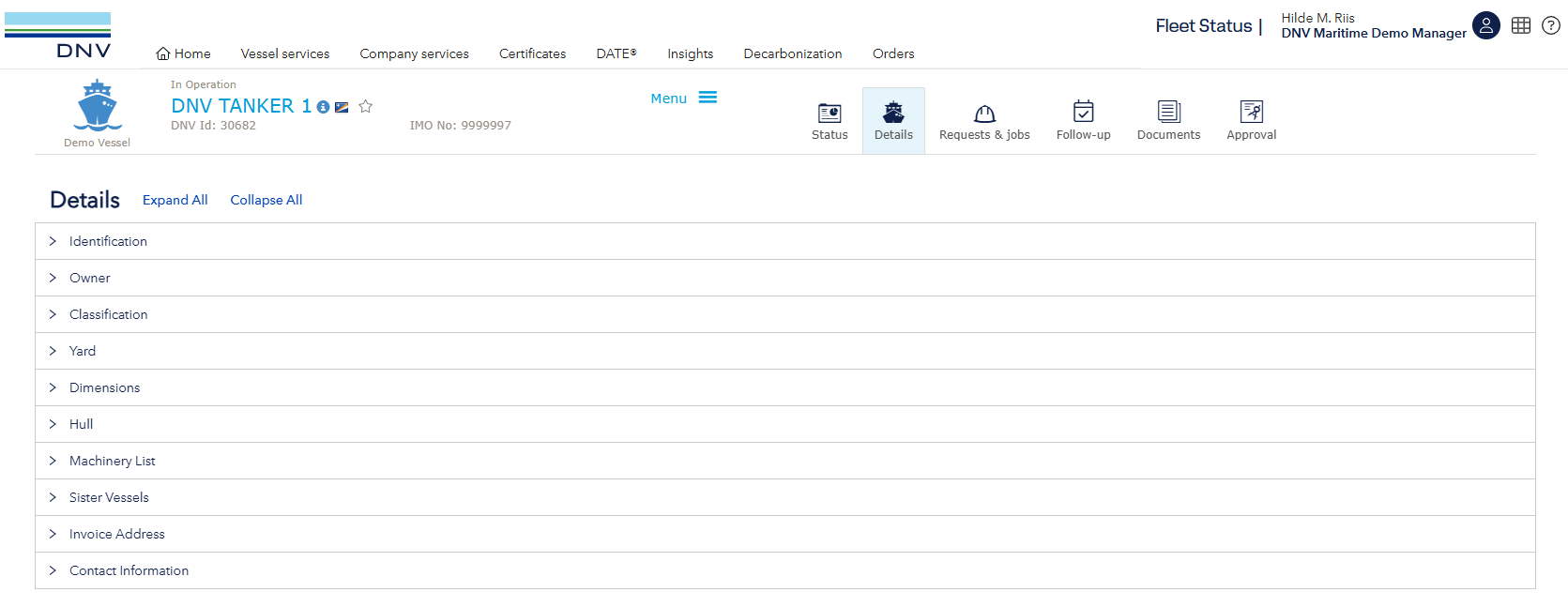The image size is (1568, 607).
Task: Click the Expand All link
Action: [x=175, y=200]
